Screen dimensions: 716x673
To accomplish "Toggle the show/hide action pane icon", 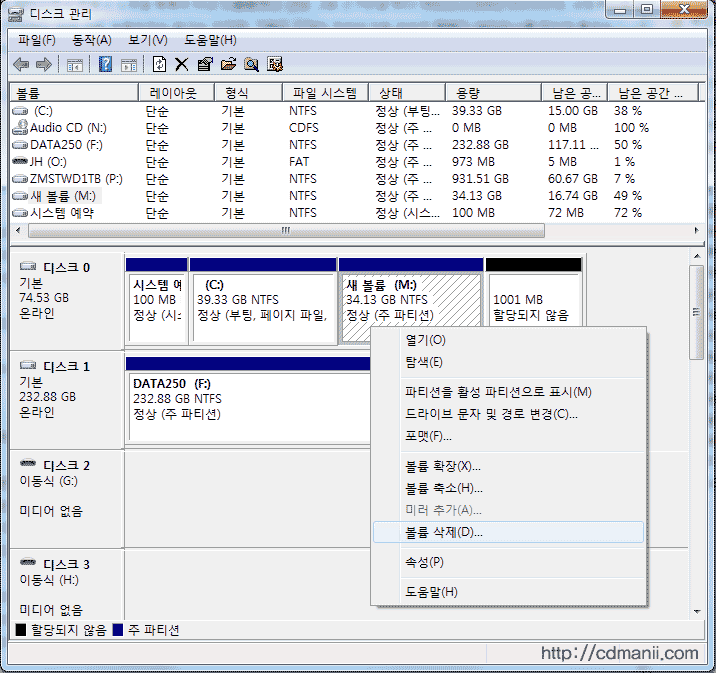I will point(129,65).
